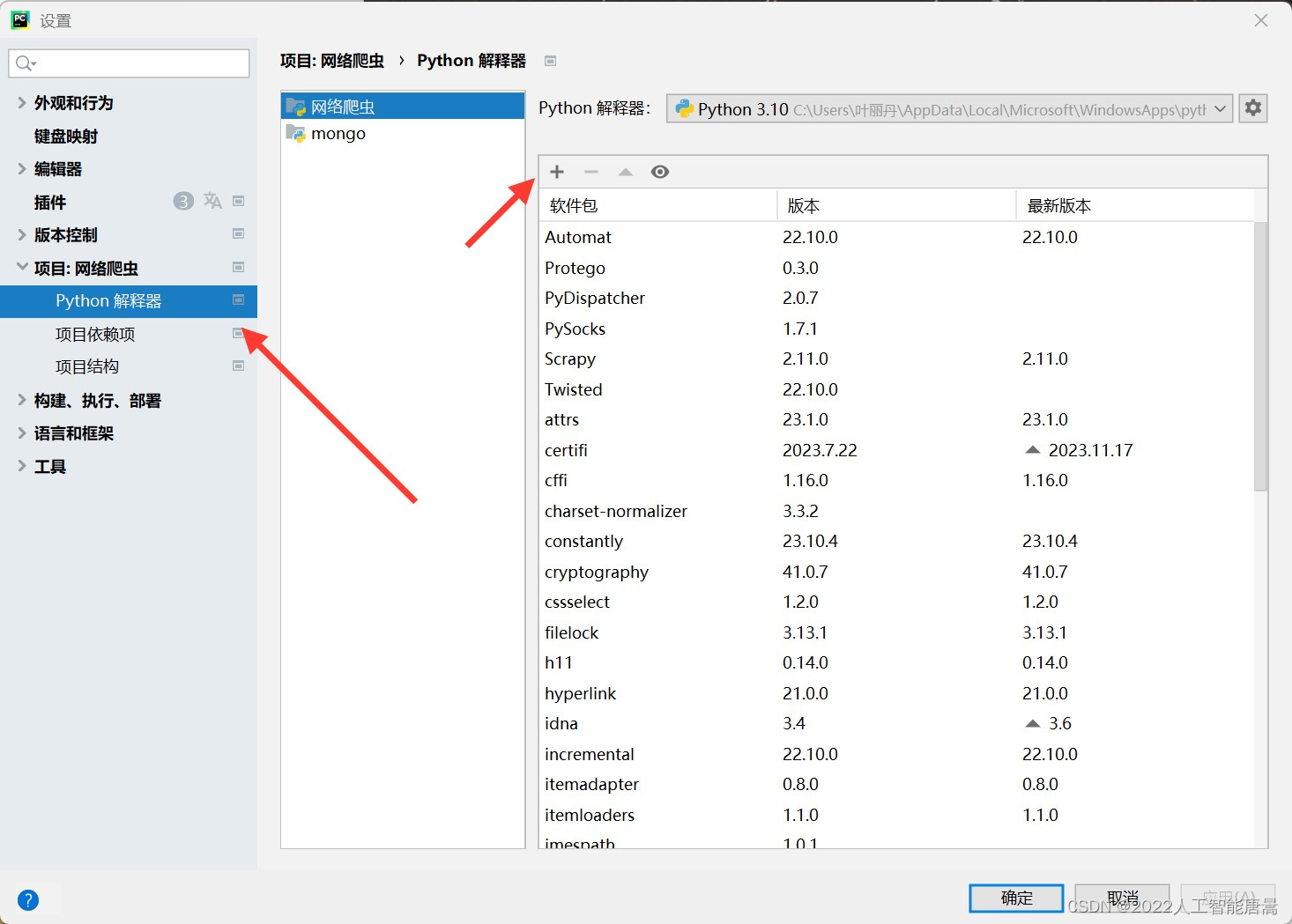1292x924 pixels.
Task: Click the 软件包 column header
Action: click(x=657, y=205)
